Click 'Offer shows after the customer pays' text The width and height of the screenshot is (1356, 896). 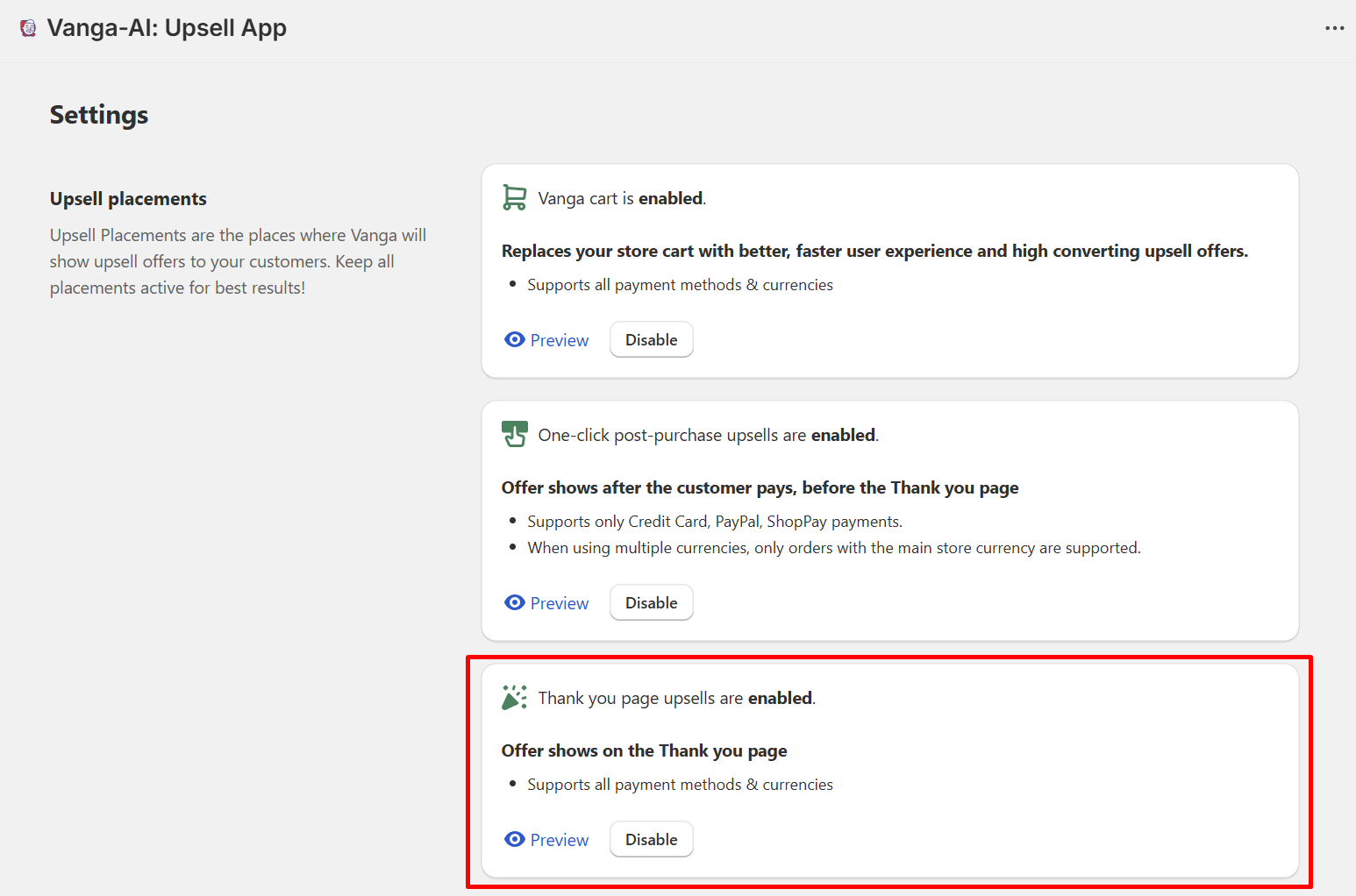tap(760, 488)
